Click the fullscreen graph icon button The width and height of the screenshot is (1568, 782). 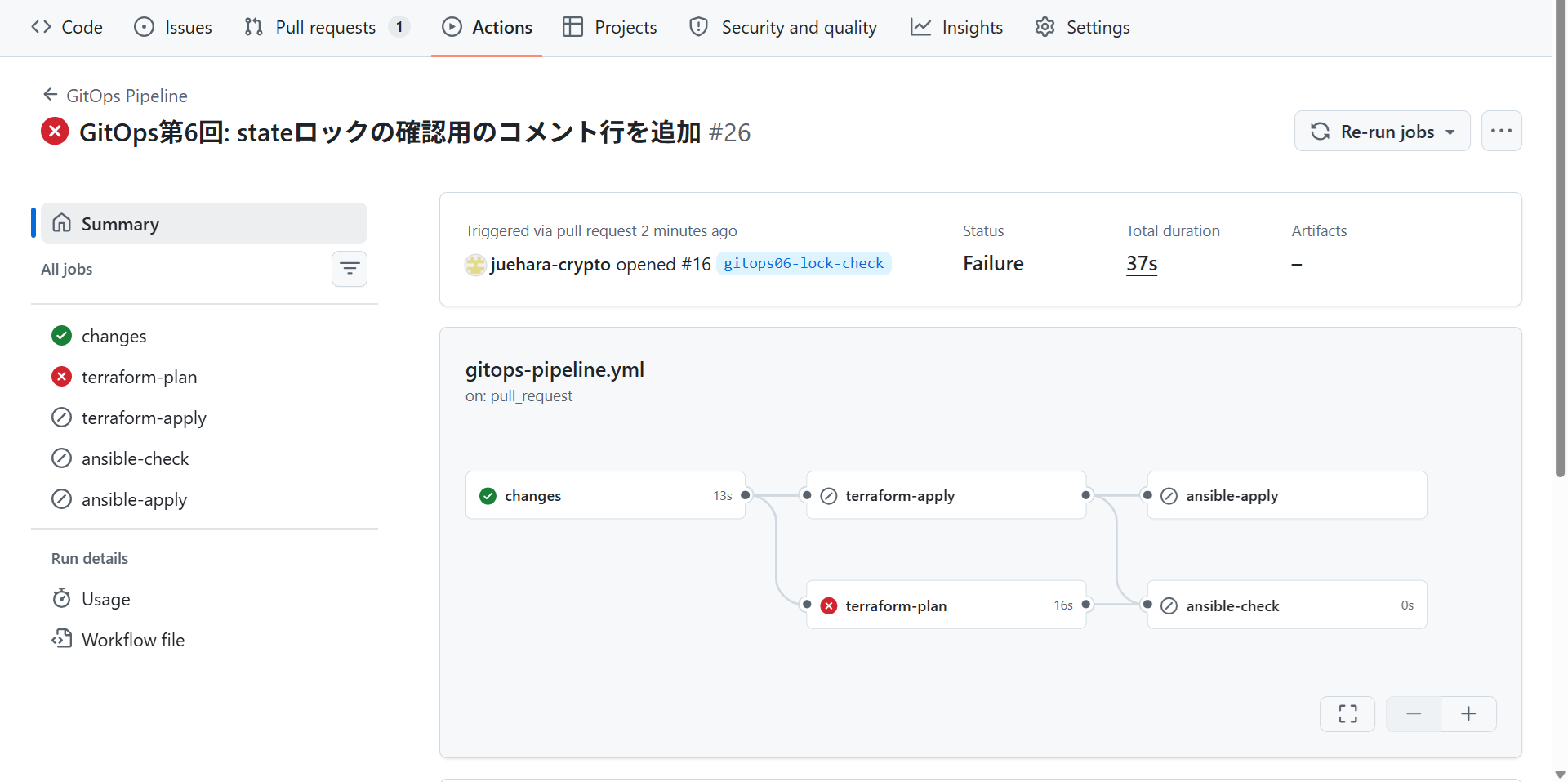(x=1347, y=714)
